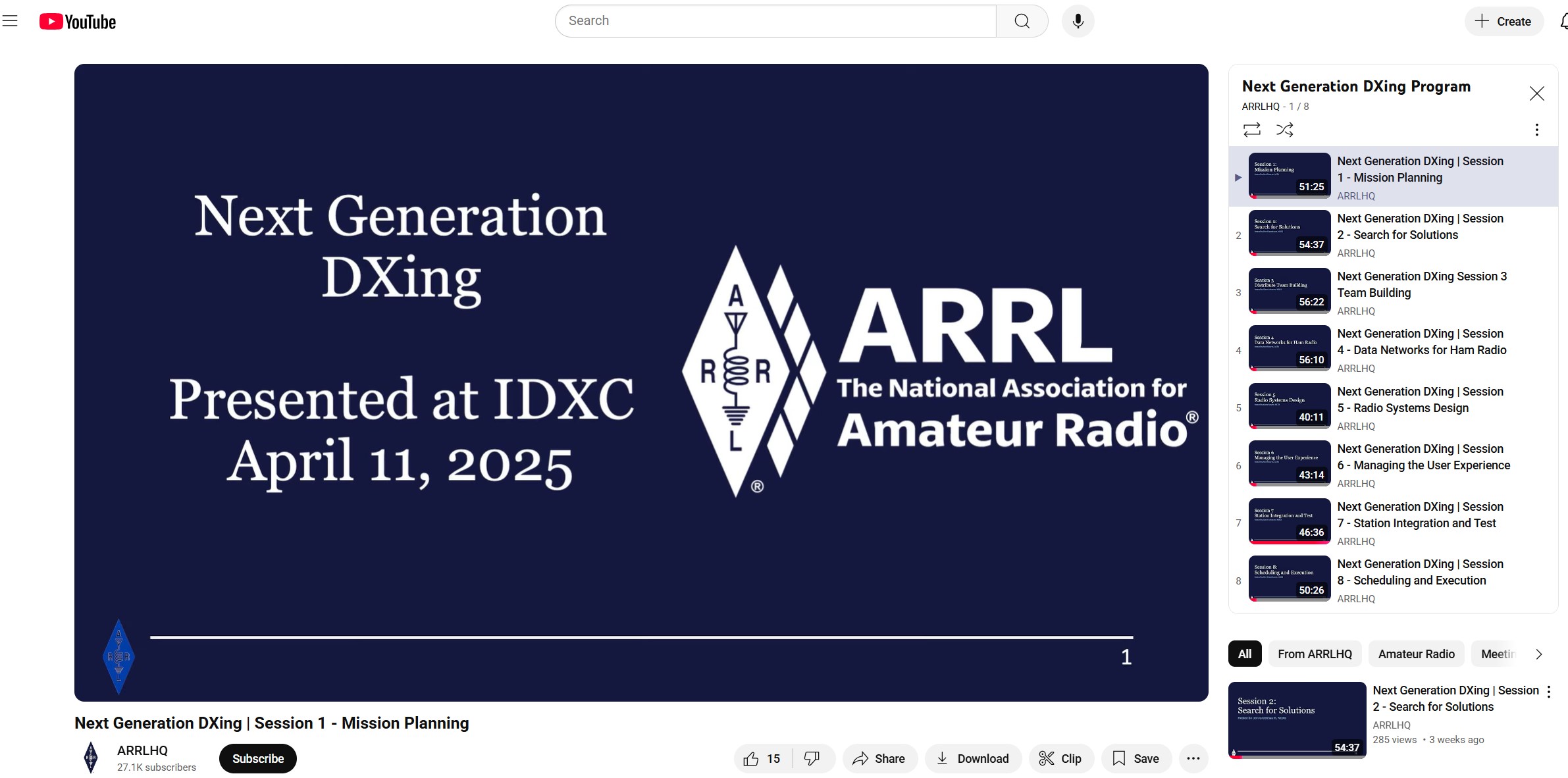
Task: Open Session 5 Radio Systems Design thumbnail
Action: [1289, 406]
